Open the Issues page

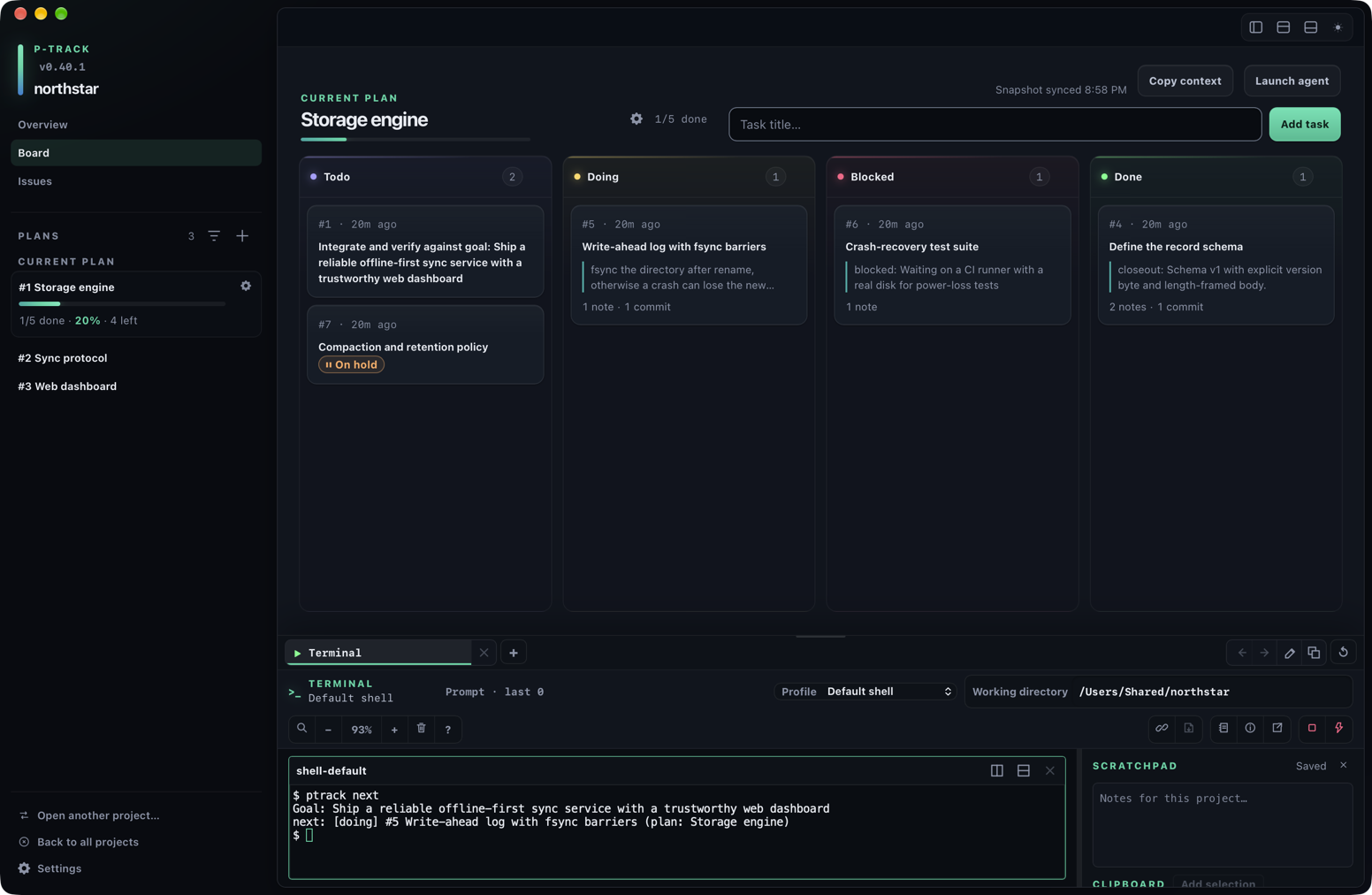(x=136, y=181)
